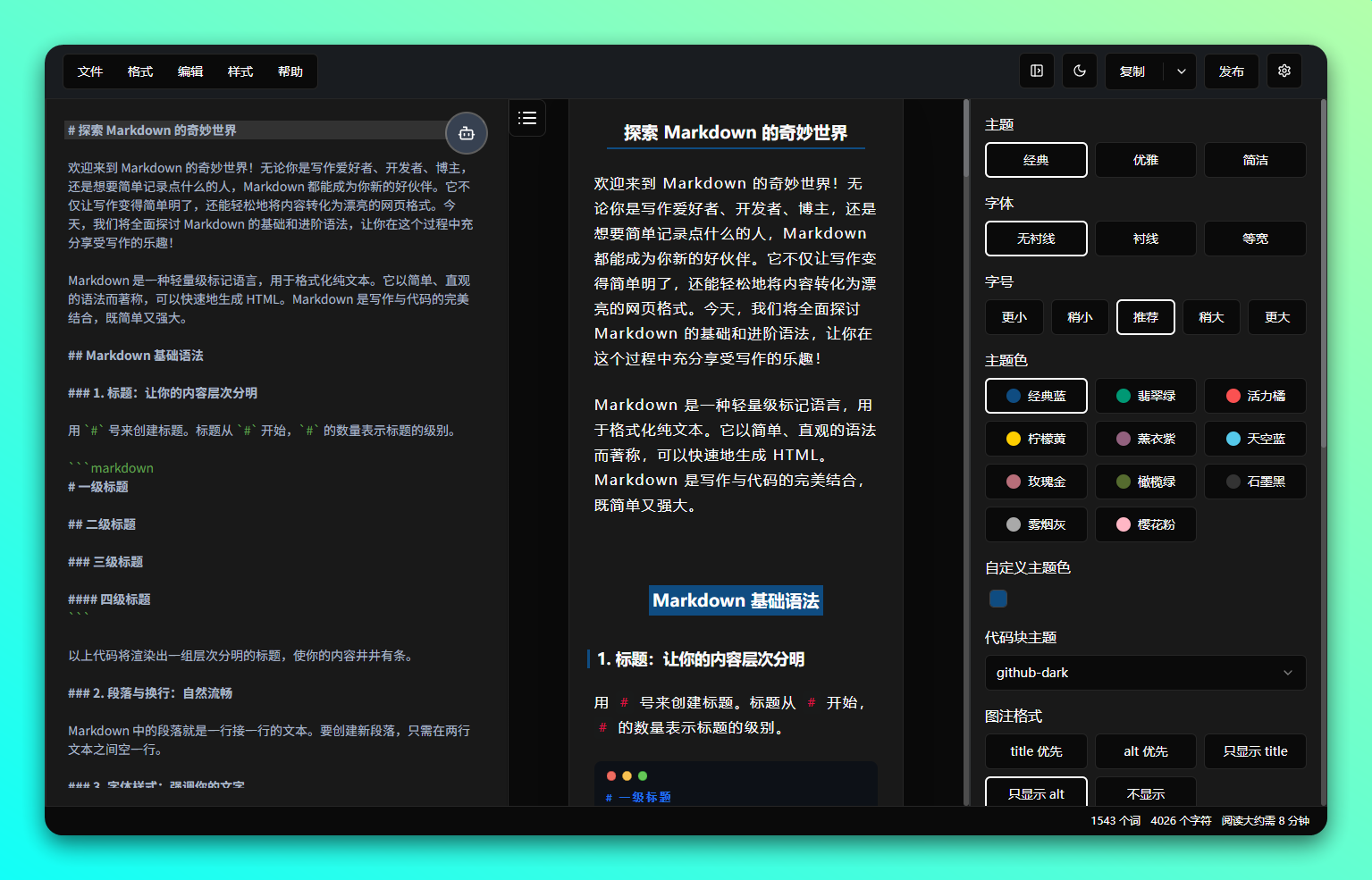The width and height of the screenshot is (1372, 880).
Task: Click the "### 2. 段落与换行：自然流畅" editor line
Action: 150,693
